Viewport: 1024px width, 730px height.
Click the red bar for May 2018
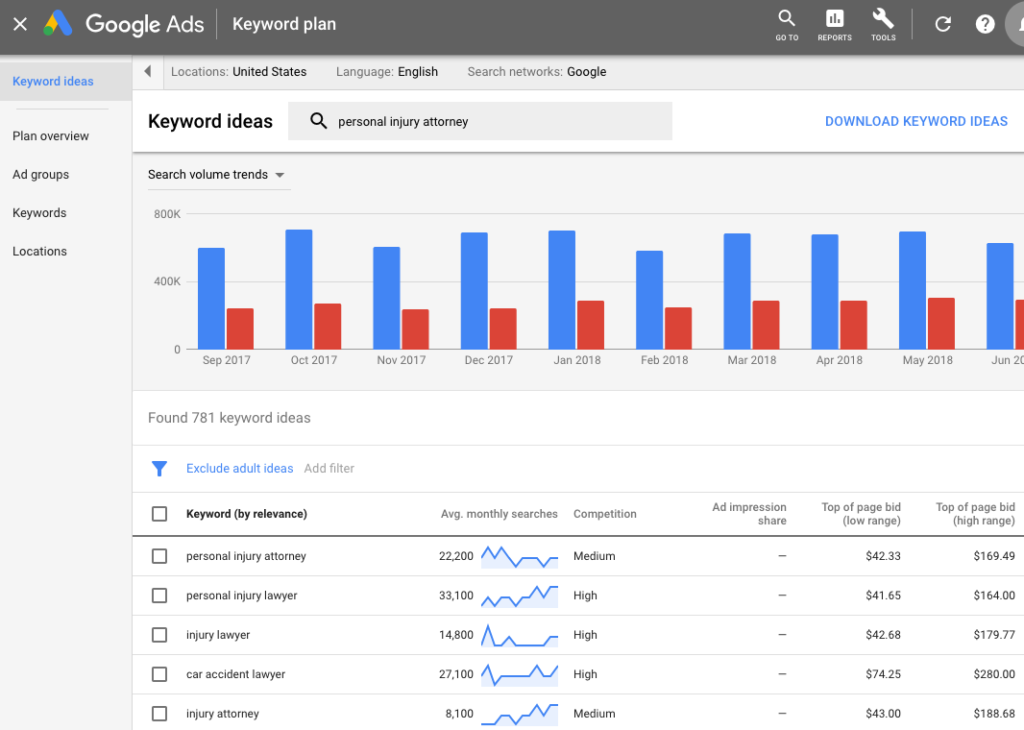[941, 324]
